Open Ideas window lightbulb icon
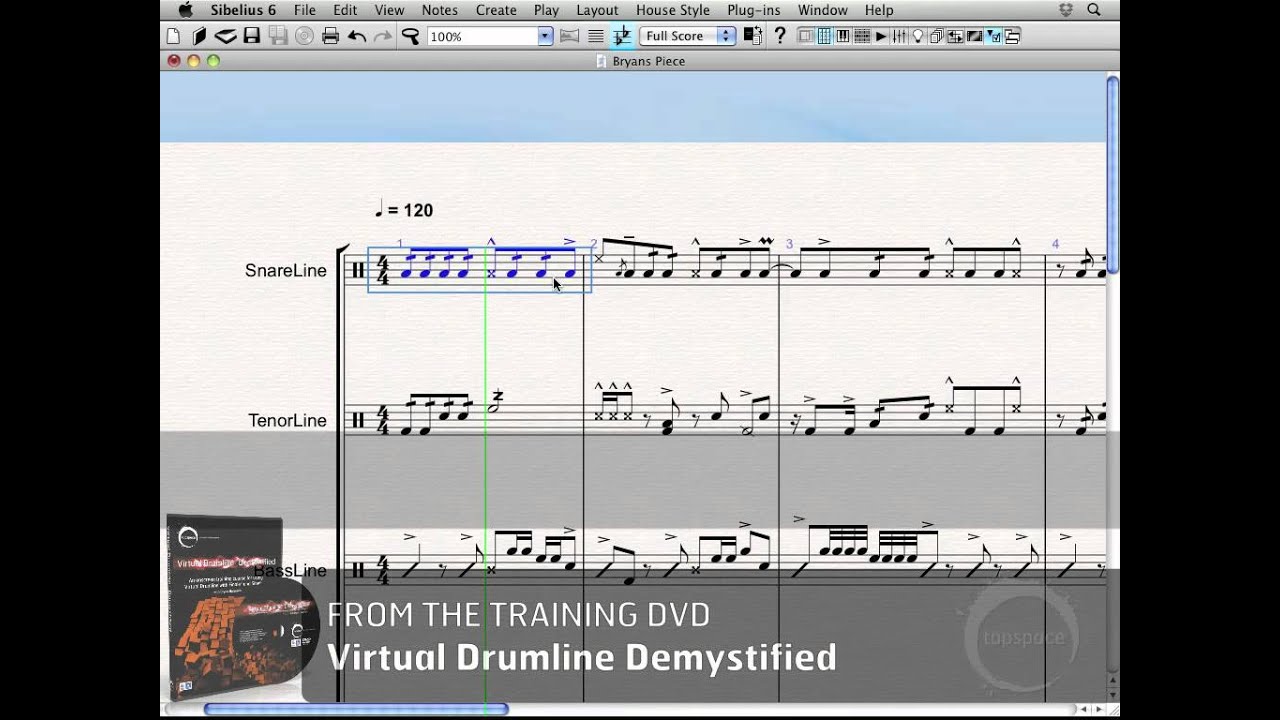 click(x=917, y=36)
